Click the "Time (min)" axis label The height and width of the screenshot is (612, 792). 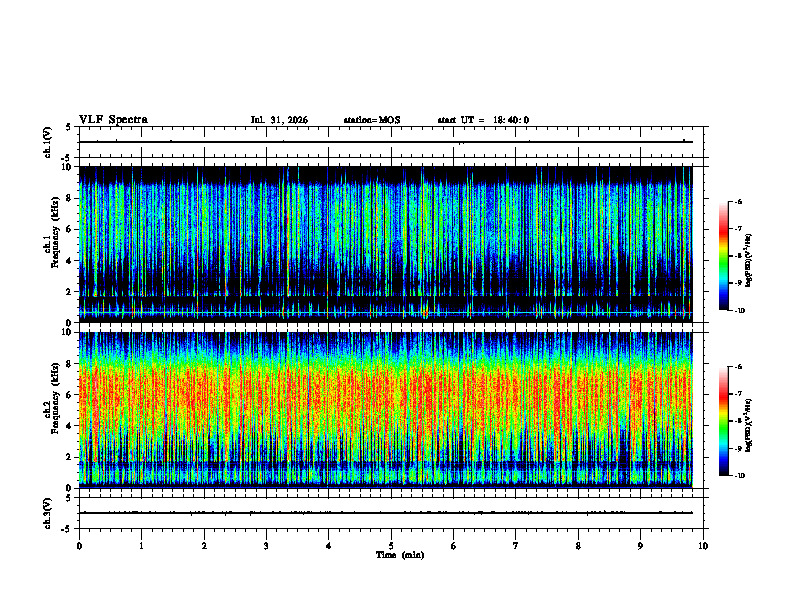pyautogui.click(x=400, y=555)
